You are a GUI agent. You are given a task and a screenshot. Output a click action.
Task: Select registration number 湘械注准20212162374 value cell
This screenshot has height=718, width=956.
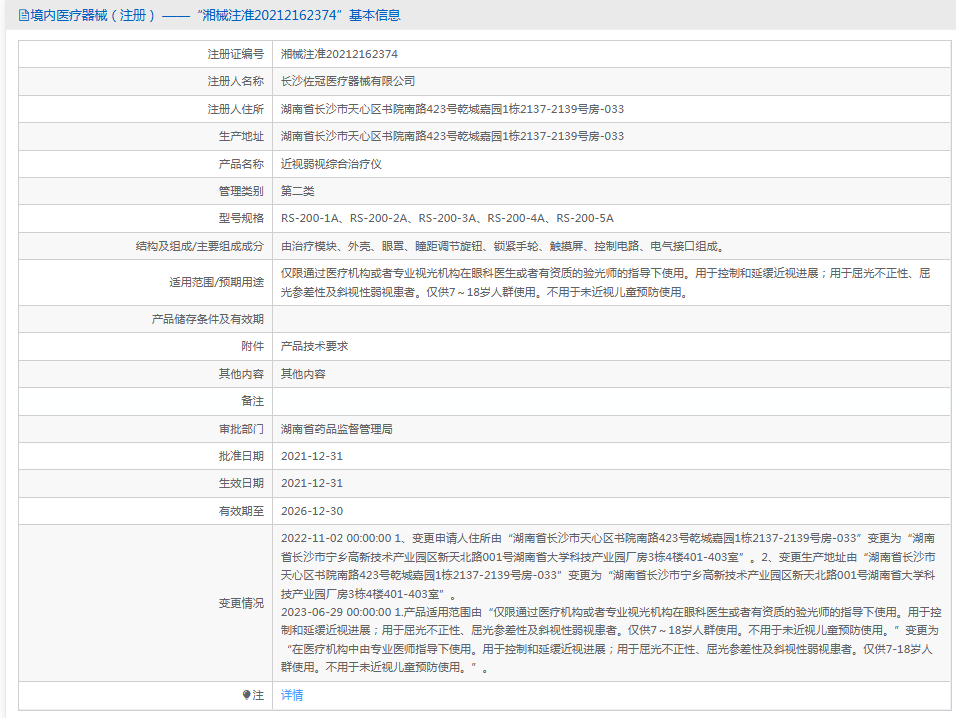(339, 54)
